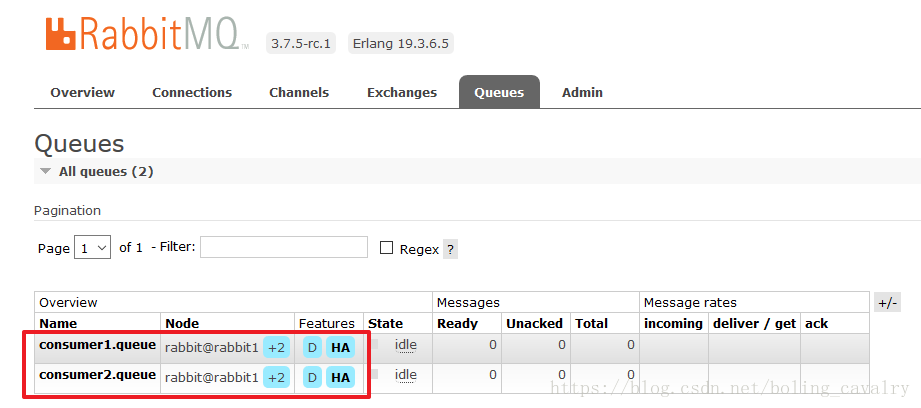Sort by Name column header

pyautogui.click(x=58, y=323)
